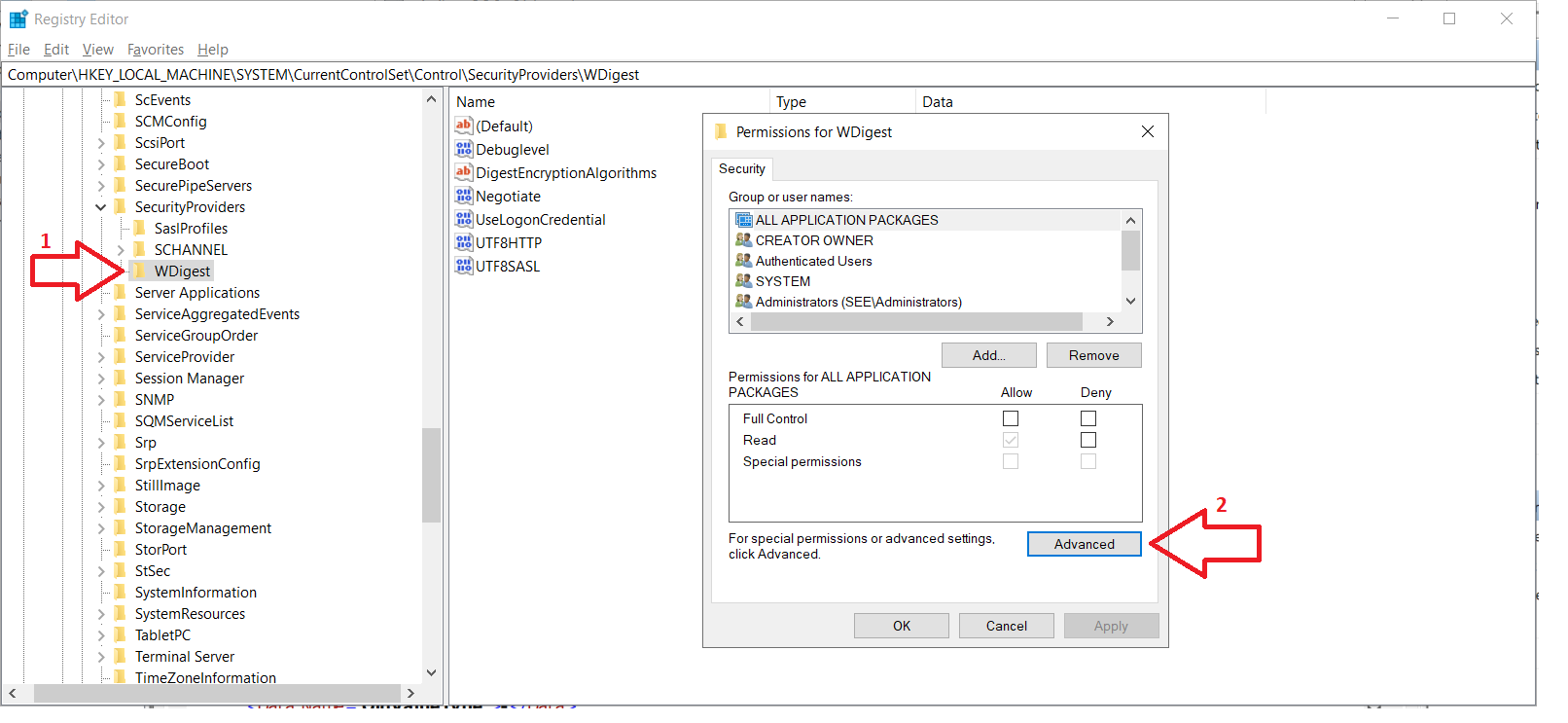1568x723 pixels.
Task: Open the Edit menu
Action: click(56, 49)
